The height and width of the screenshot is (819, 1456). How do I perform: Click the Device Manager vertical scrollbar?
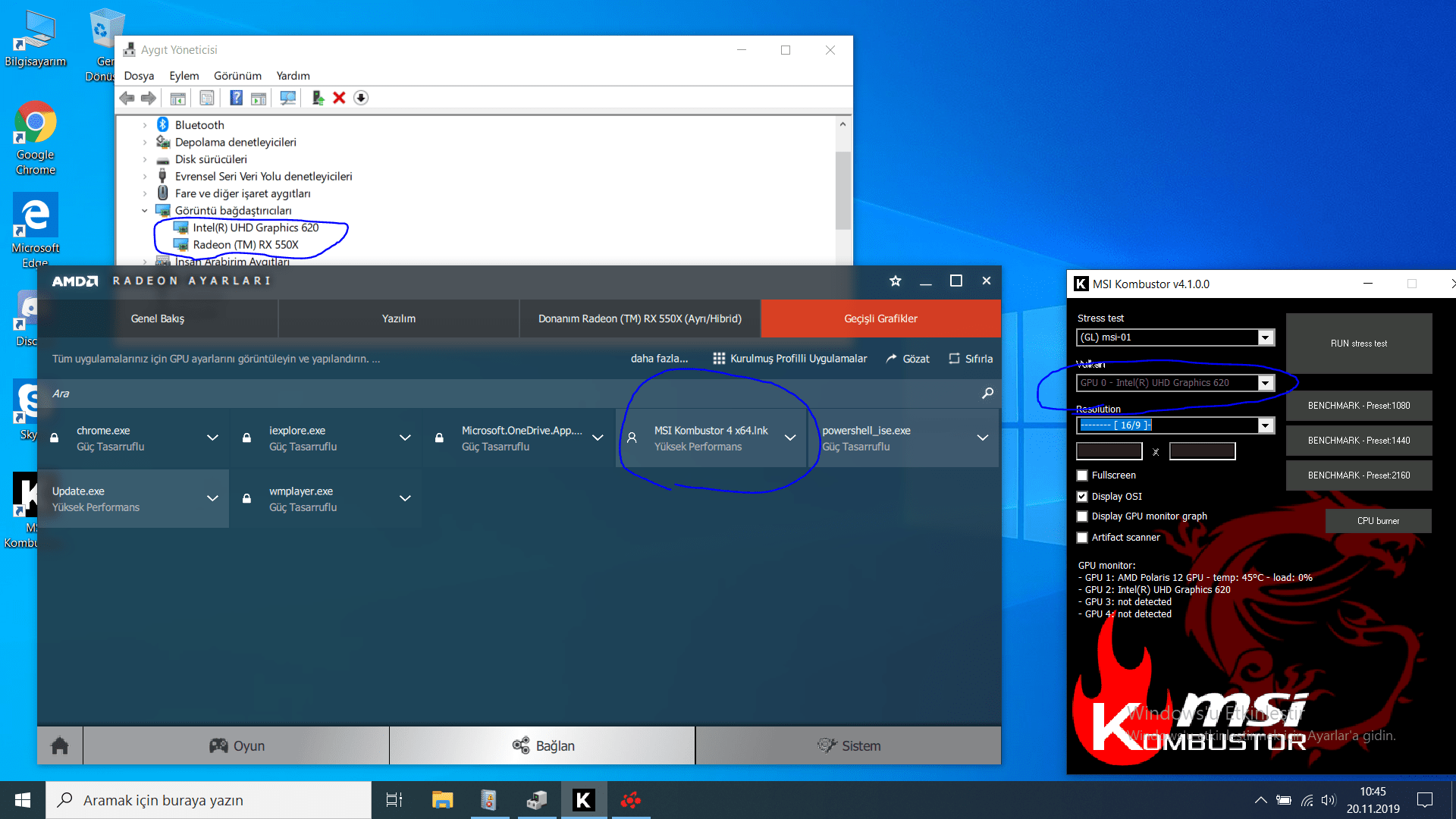[x=843, y=190]
